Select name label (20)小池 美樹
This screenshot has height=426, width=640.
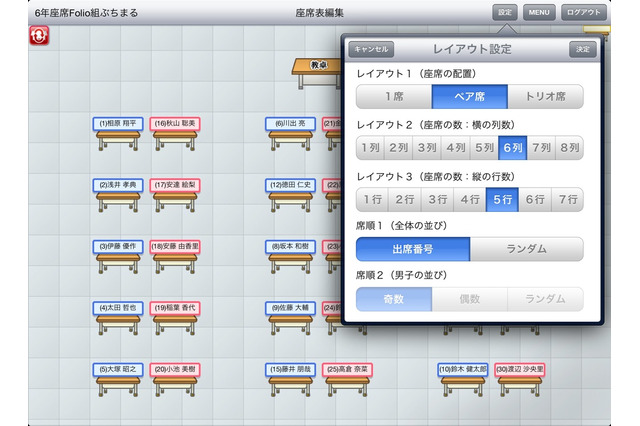[x=175, y=369]
